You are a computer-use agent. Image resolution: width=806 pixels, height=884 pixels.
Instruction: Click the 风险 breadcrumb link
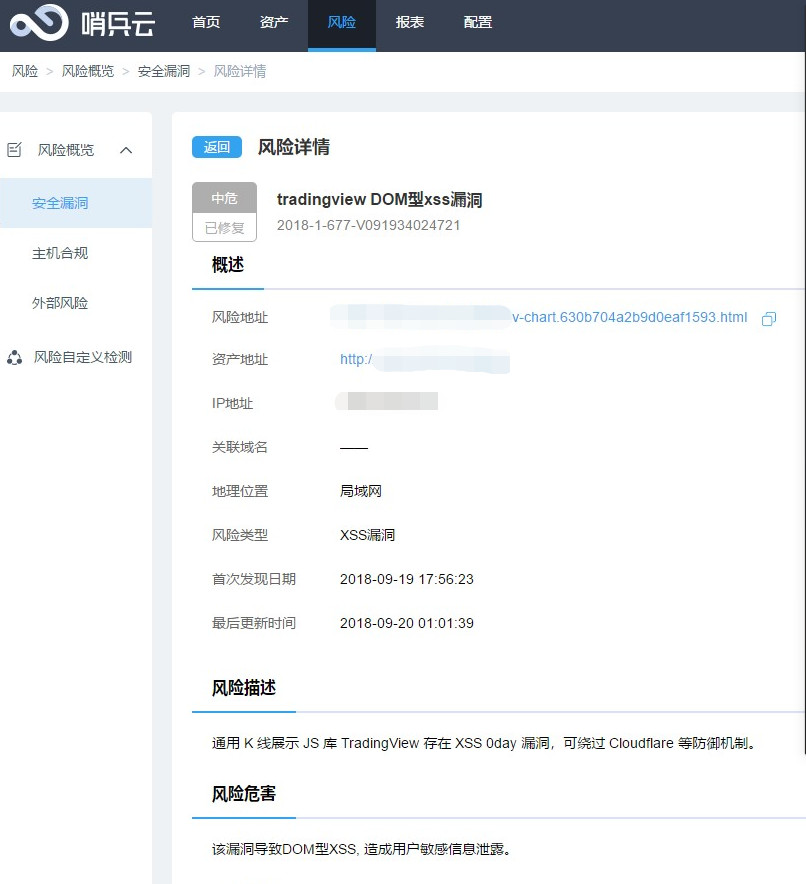pos(25,71)
